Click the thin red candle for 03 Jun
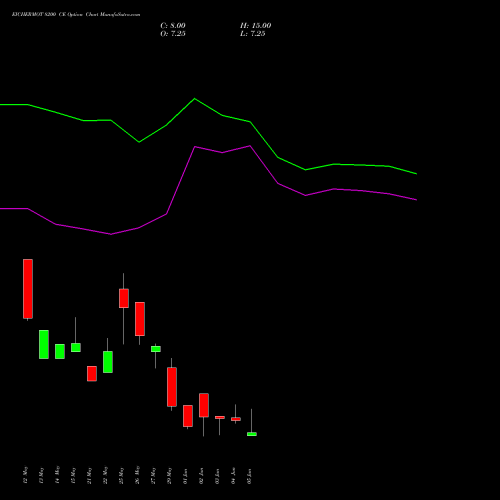Viewport: 500px width, 500px height. pyautogui.click(x=220, y=417)
